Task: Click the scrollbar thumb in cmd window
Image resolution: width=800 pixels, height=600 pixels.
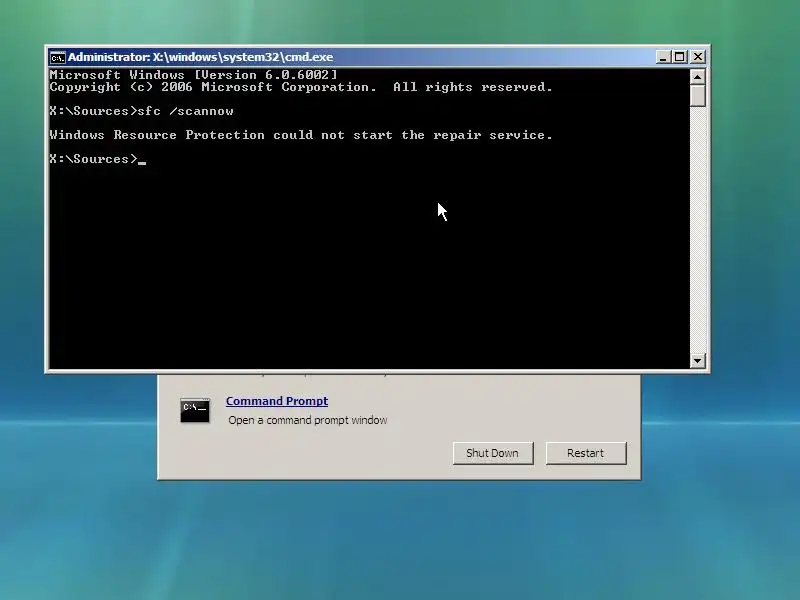Action: click(697, 95)
